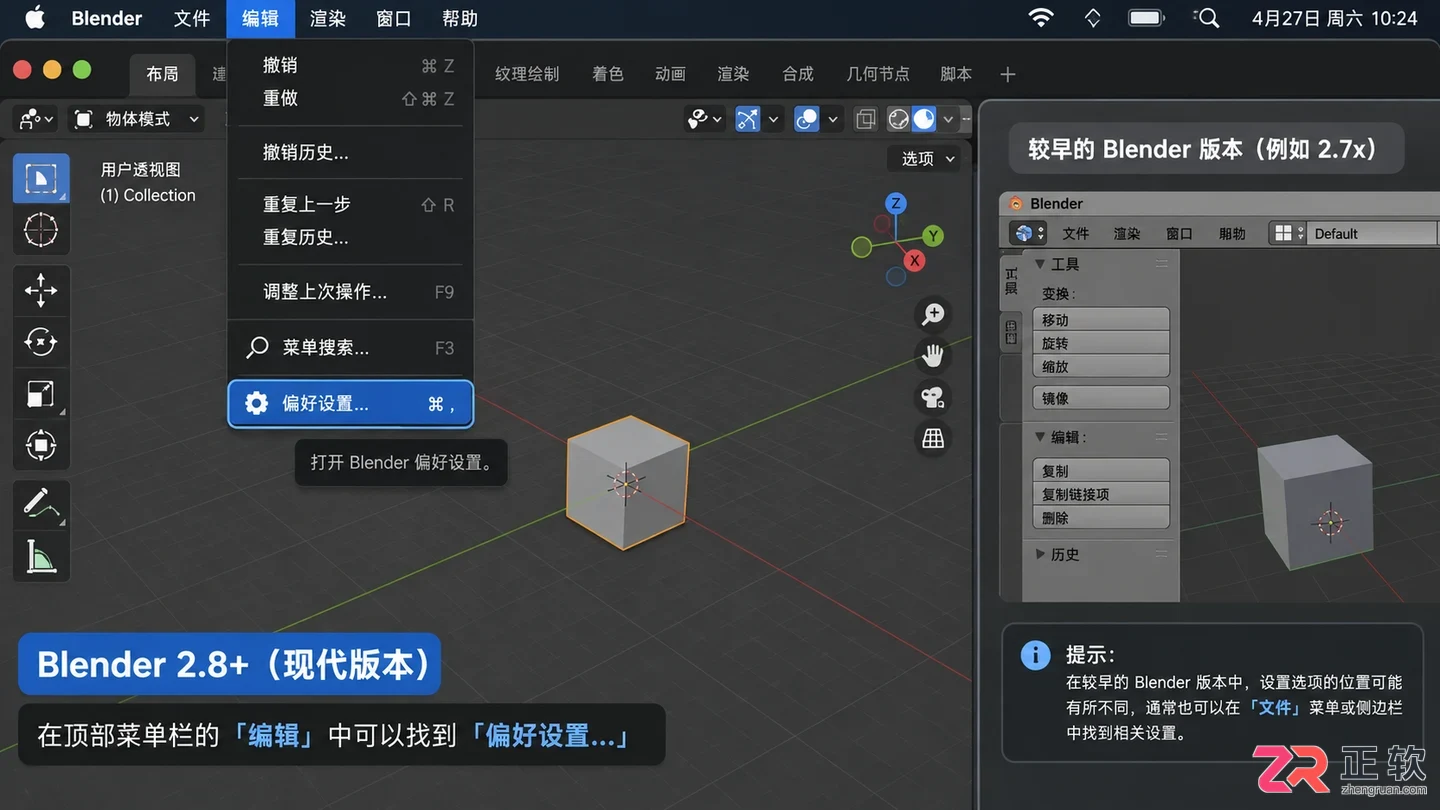Choose the Move tool with four arrows
The height and width of the screenshot is (810, 1440).
(41, 291)
